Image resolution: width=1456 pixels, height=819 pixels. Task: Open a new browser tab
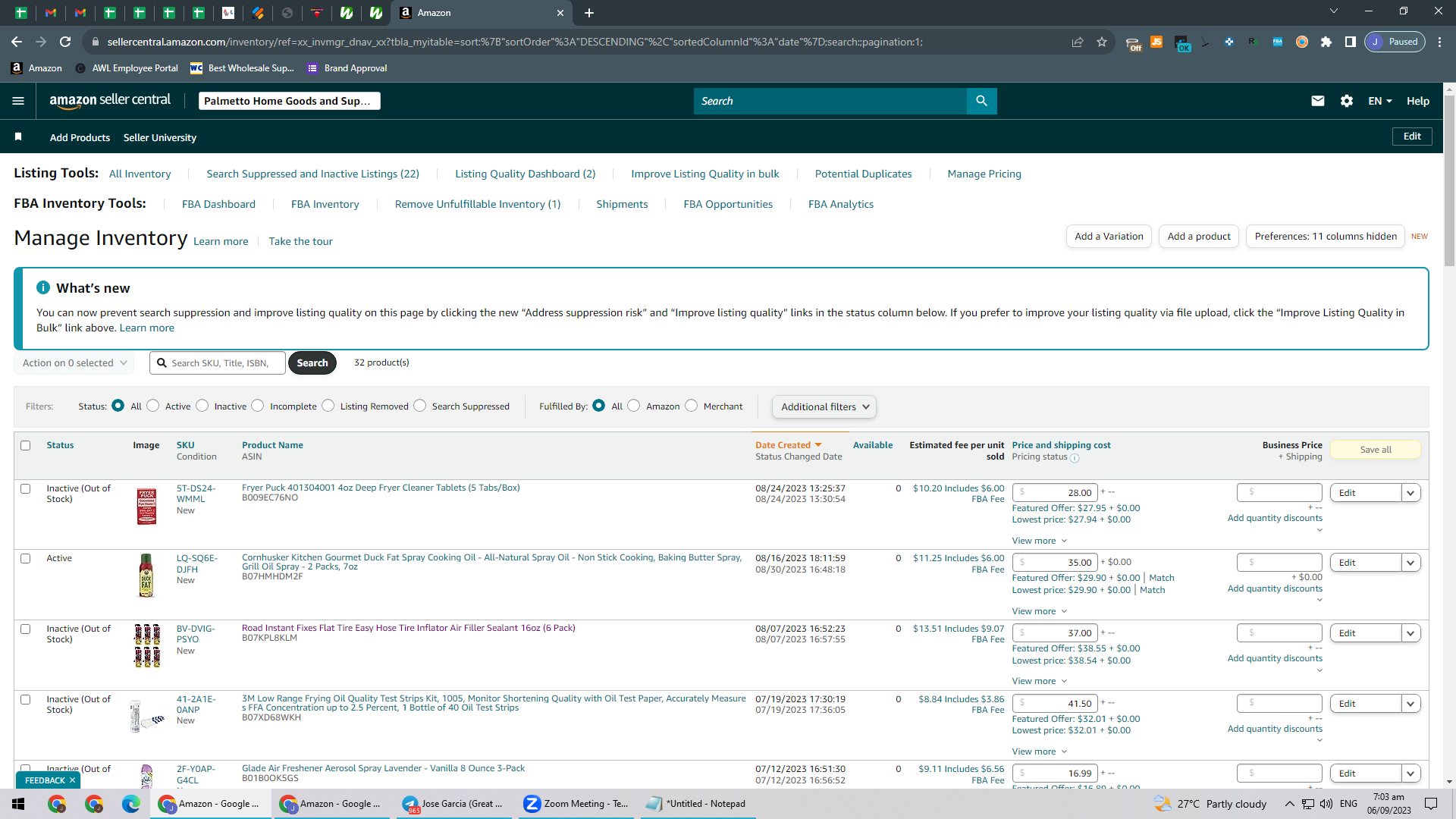tap(589, 13)
